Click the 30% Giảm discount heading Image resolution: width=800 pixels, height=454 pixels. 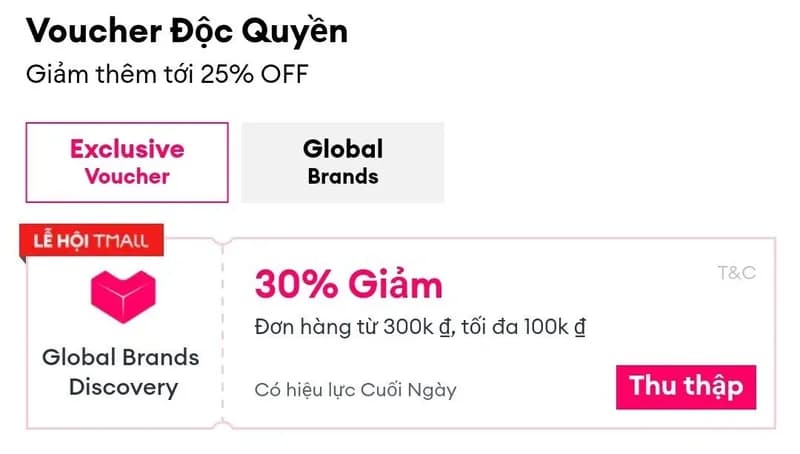click(x=348, y=285)
